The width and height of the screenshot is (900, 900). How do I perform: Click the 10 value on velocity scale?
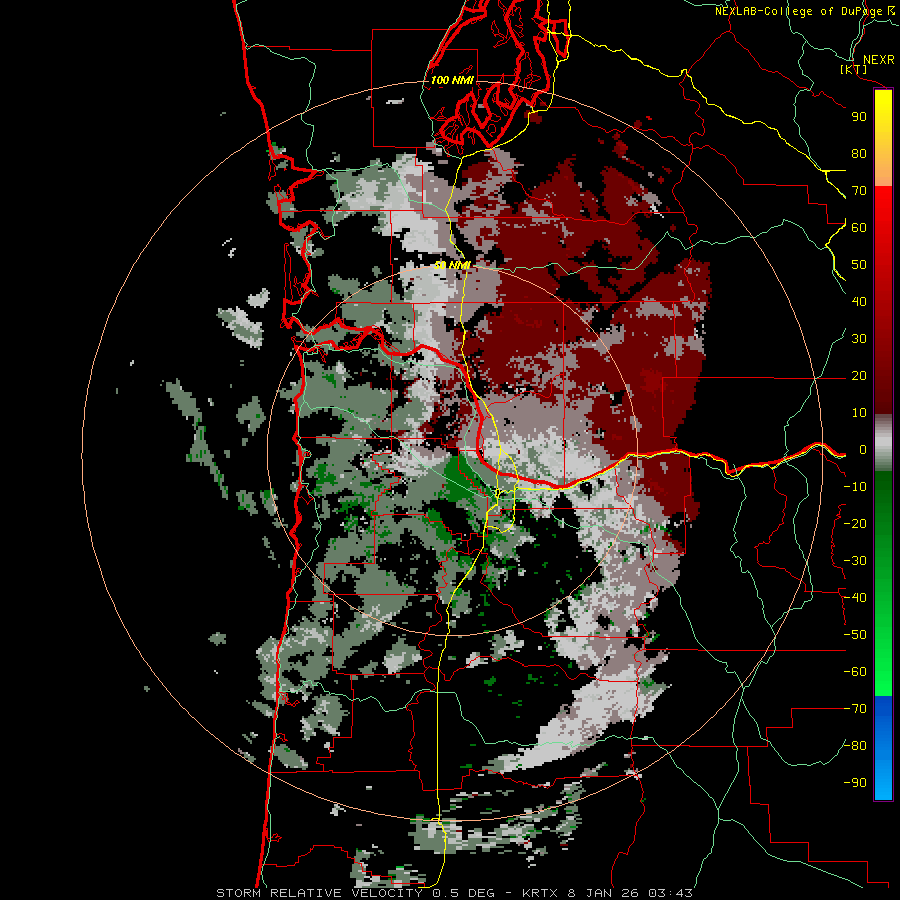859,413
